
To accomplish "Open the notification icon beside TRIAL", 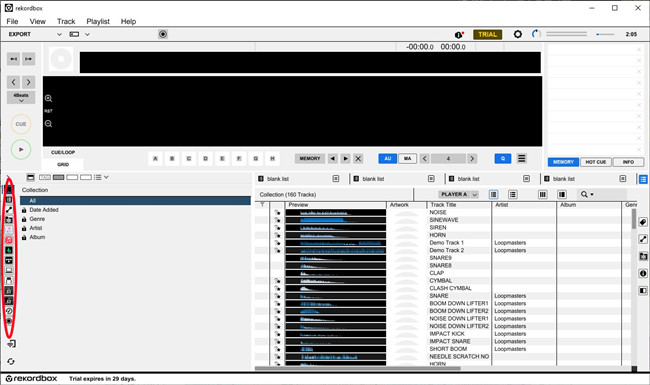I will (x=459, y=35).
